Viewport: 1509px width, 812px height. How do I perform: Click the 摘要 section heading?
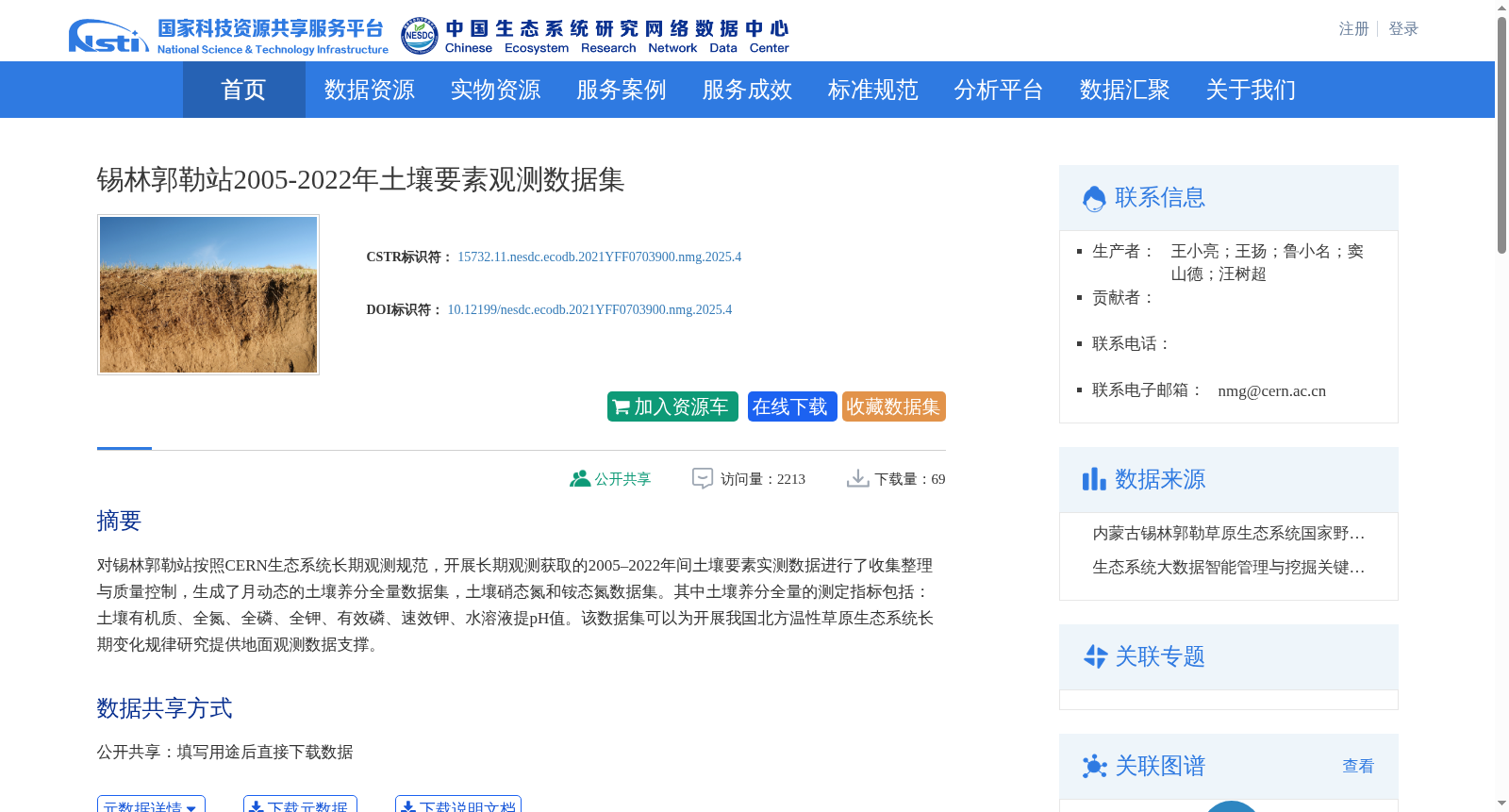pyautogui.click(x=119, y=521)
